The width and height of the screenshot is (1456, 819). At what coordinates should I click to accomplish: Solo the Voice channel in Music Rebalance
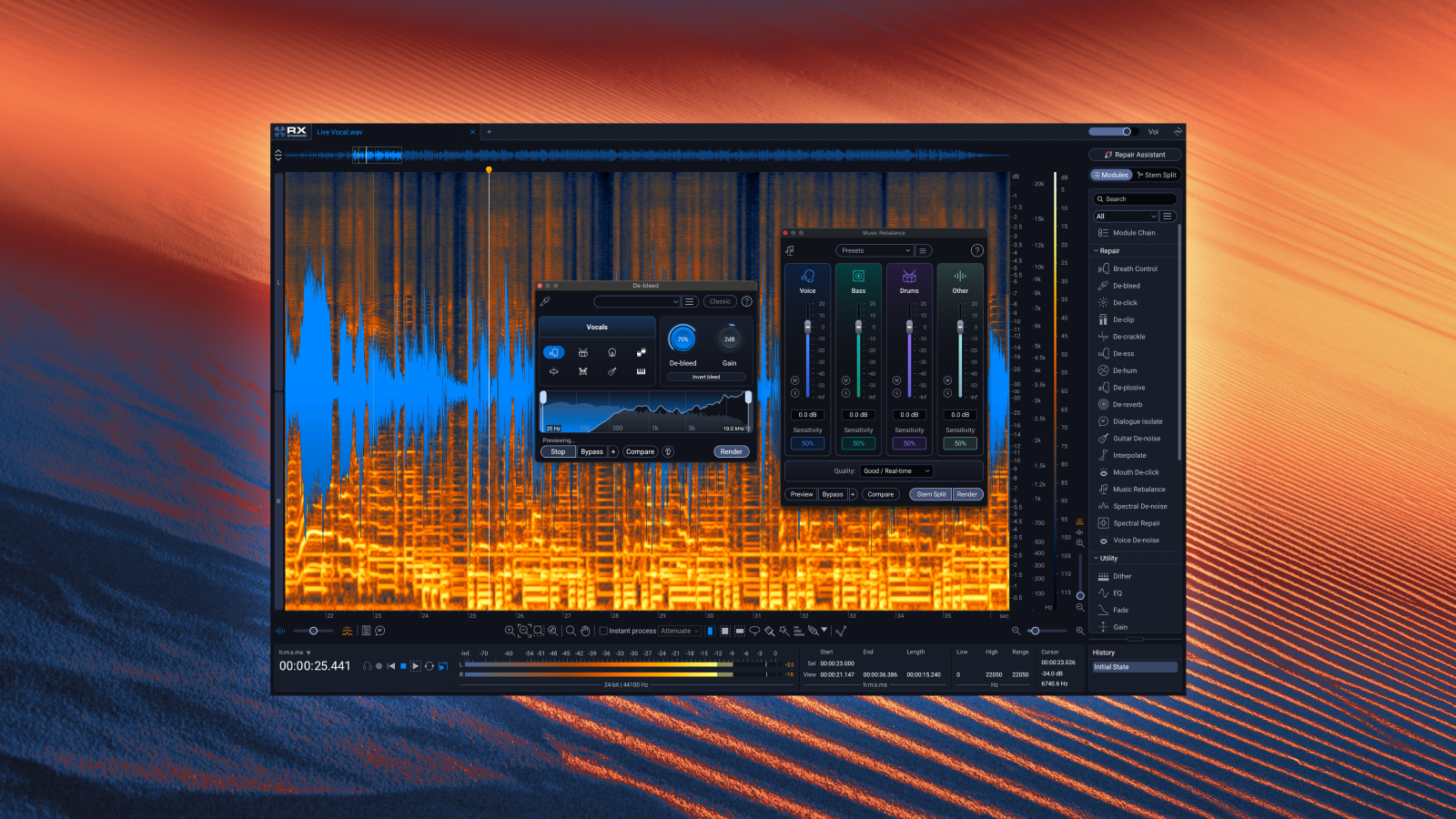794,393
